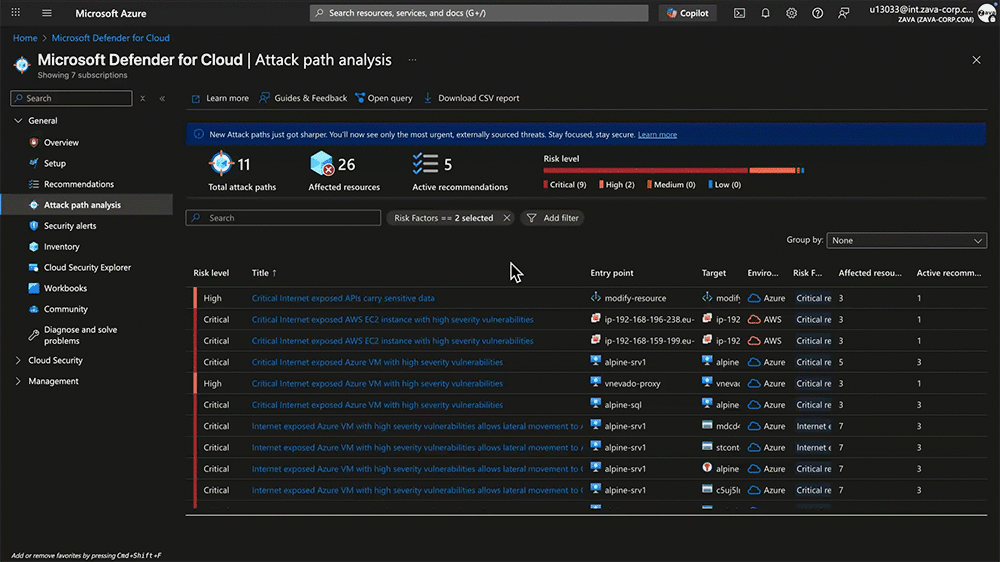Launch Cloud Shell from top bar

click(739, 13)
